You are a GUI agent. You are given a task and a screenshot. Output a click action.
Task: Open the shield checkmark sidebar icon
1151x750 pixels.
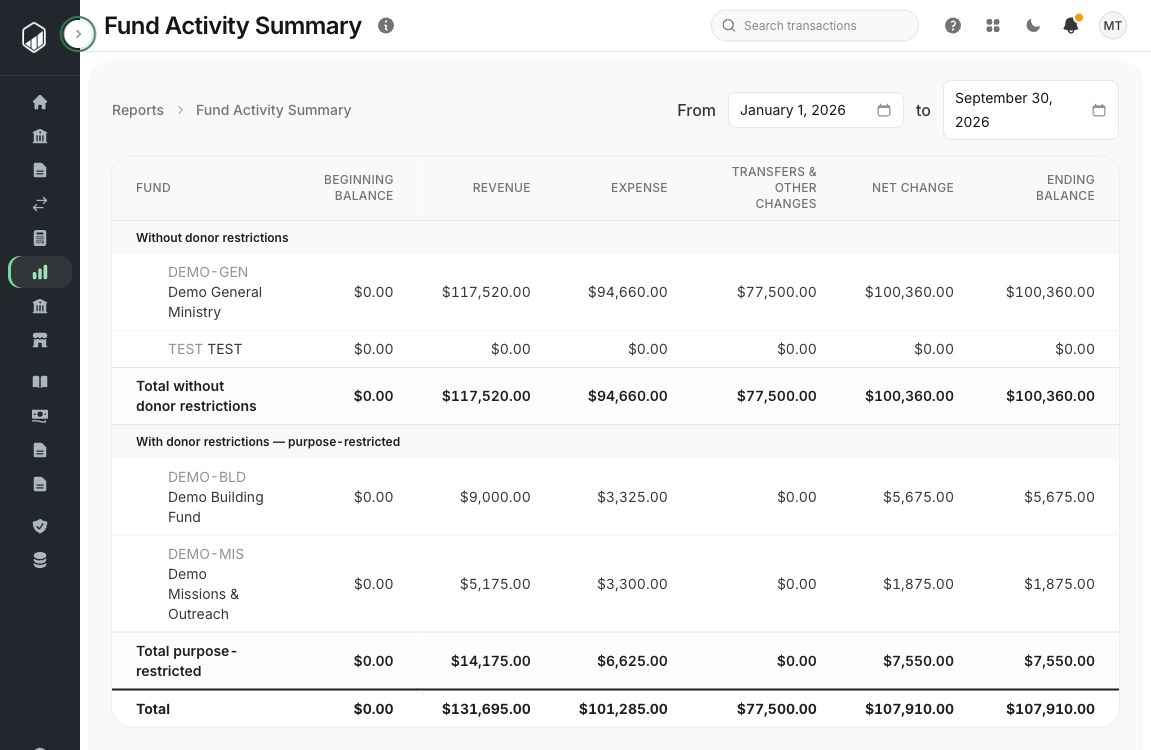pos(40,525)
